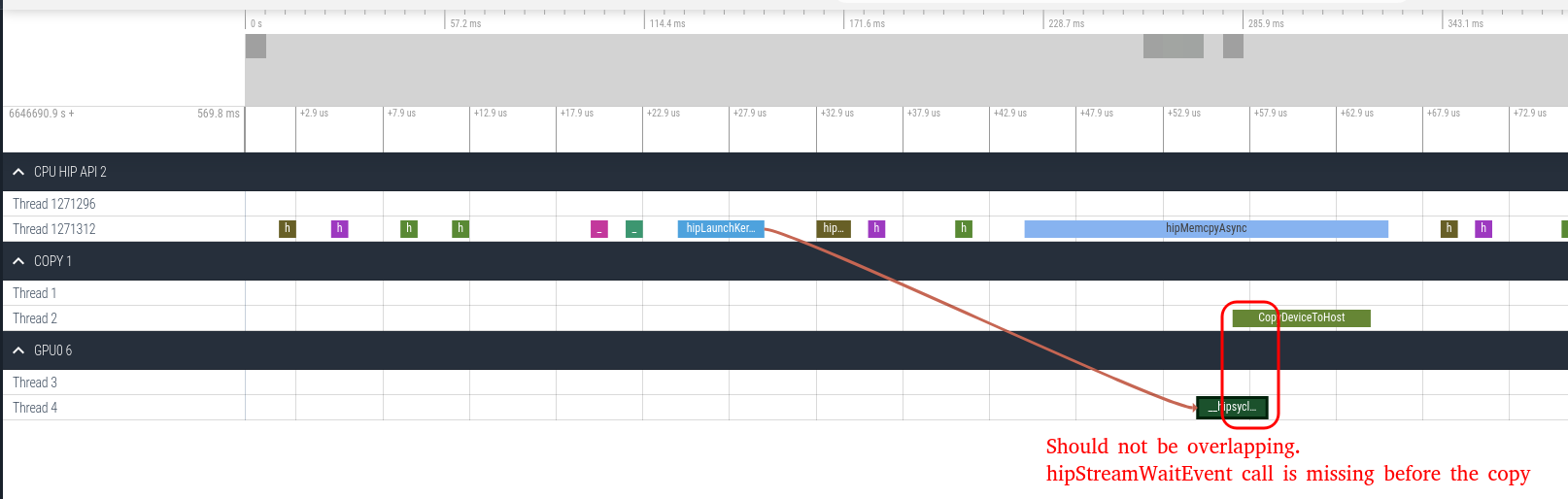
Task: Select the green h slice just after +7.9 us
Action: (409, 229)
